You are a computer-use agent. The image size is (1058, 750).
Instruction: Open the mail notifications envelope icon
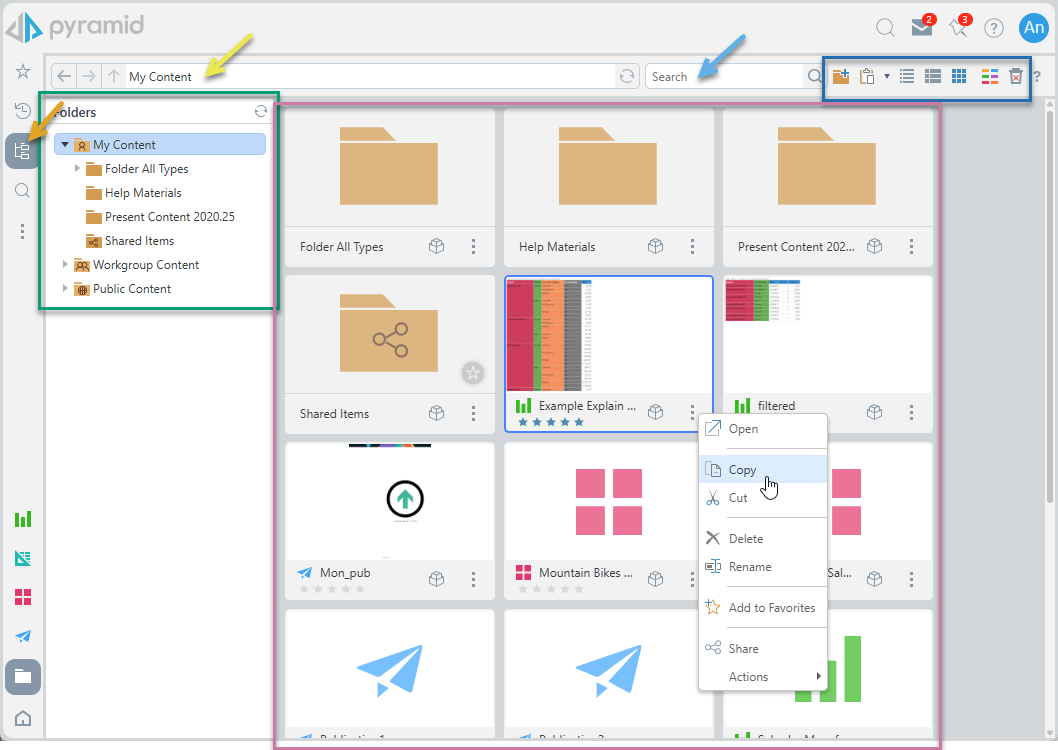921,28
